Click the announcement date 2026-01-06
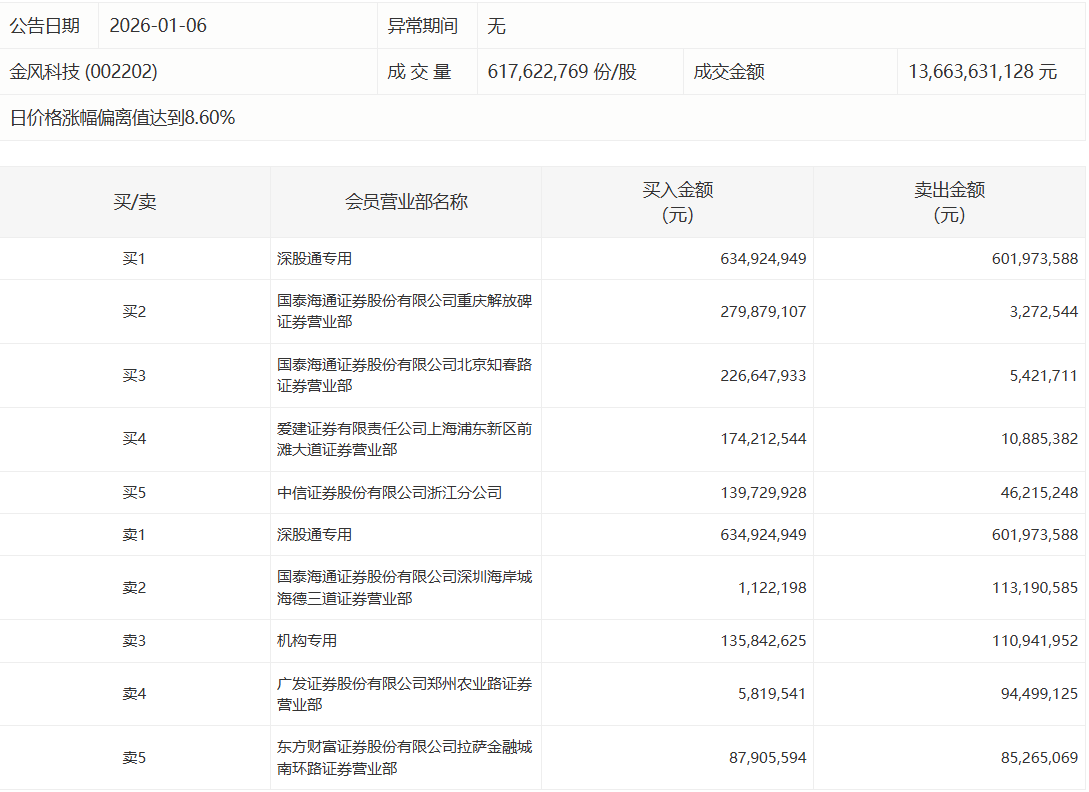 pyautogui.click(x=158, y=26)
